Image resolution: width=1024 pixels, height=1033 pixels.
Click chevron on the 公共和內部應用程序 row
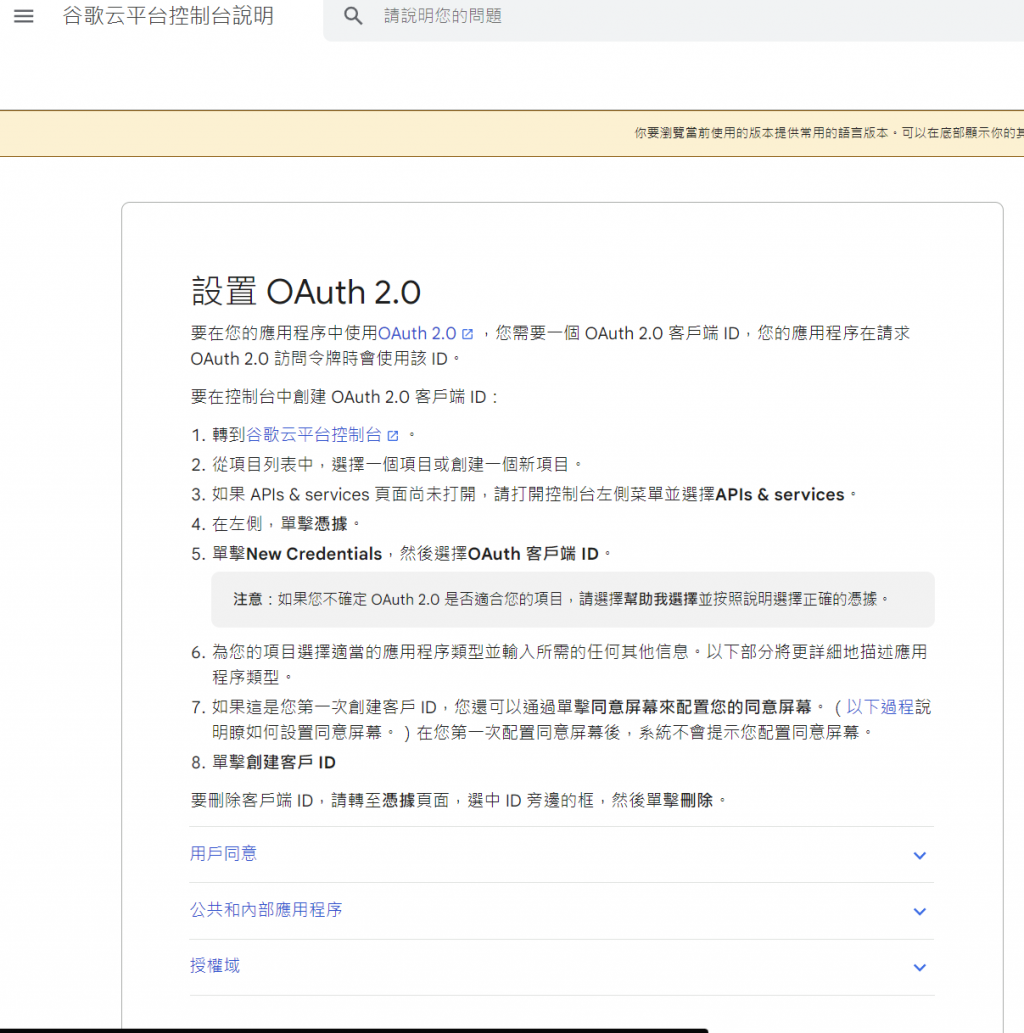[x=920, y=911]
